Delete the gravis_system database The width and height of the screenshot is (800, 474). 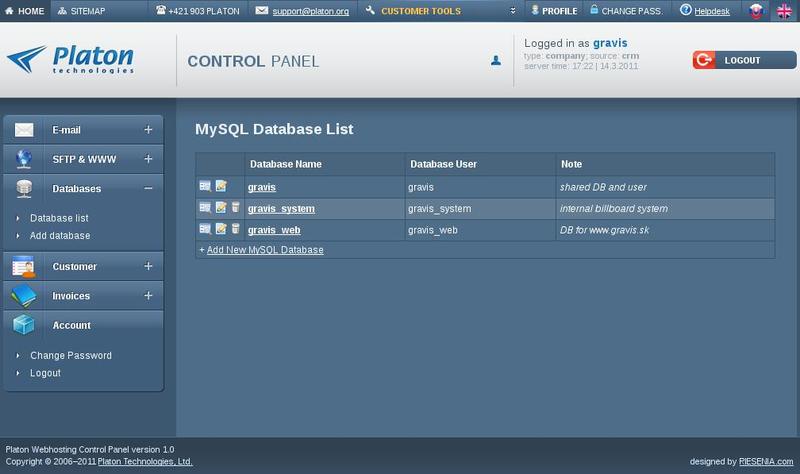(235, 207)
